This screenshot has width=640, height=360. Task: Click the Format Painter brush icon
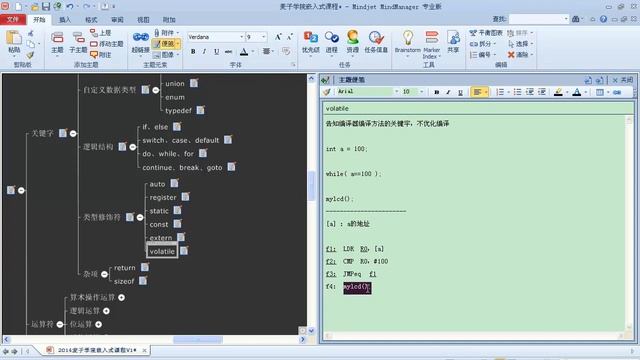pos(30,55)
